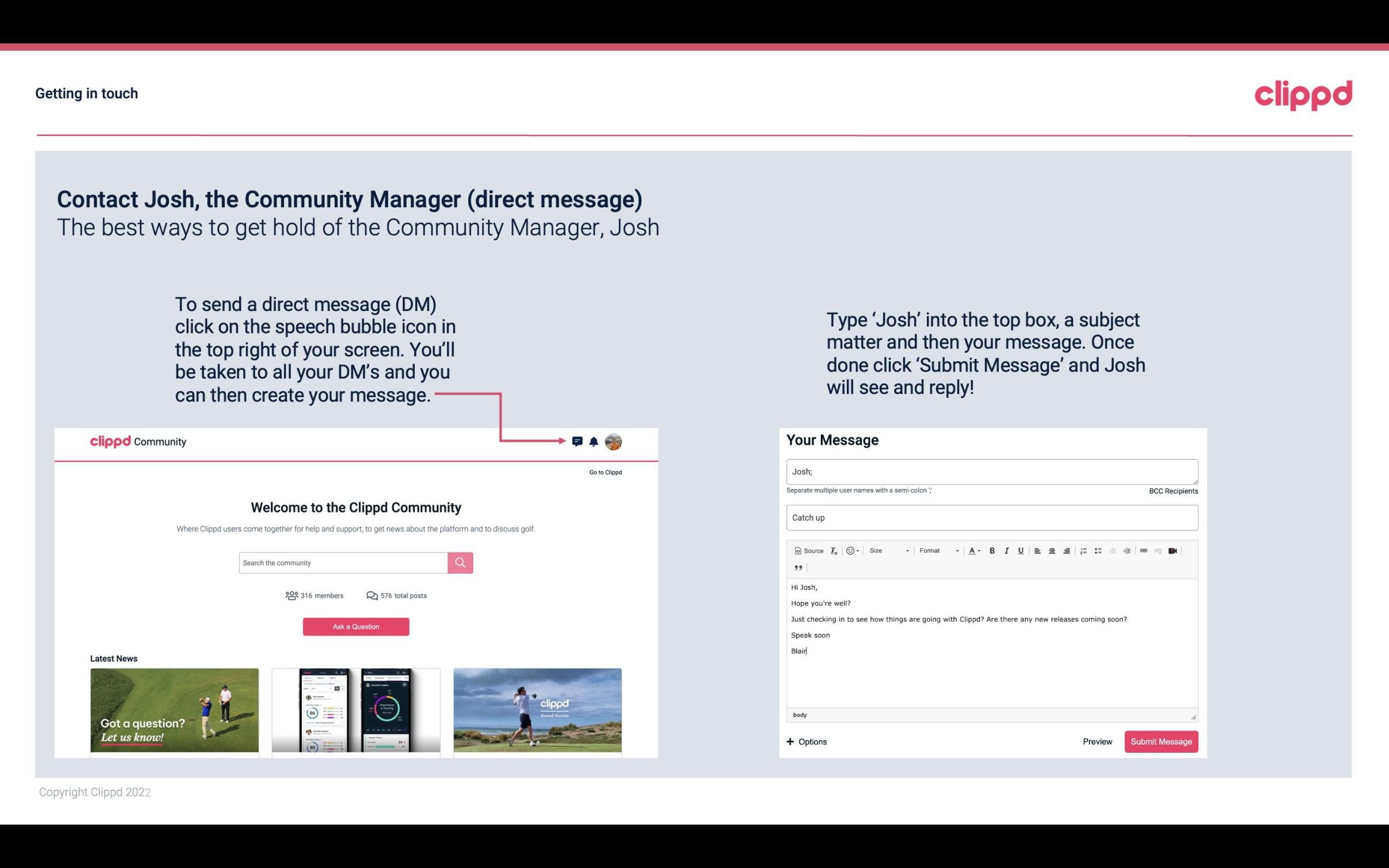Click the notifications bell icon
Image resolution: width=1389 pixels, height=868 pixels.
click(x=594, y=441)
